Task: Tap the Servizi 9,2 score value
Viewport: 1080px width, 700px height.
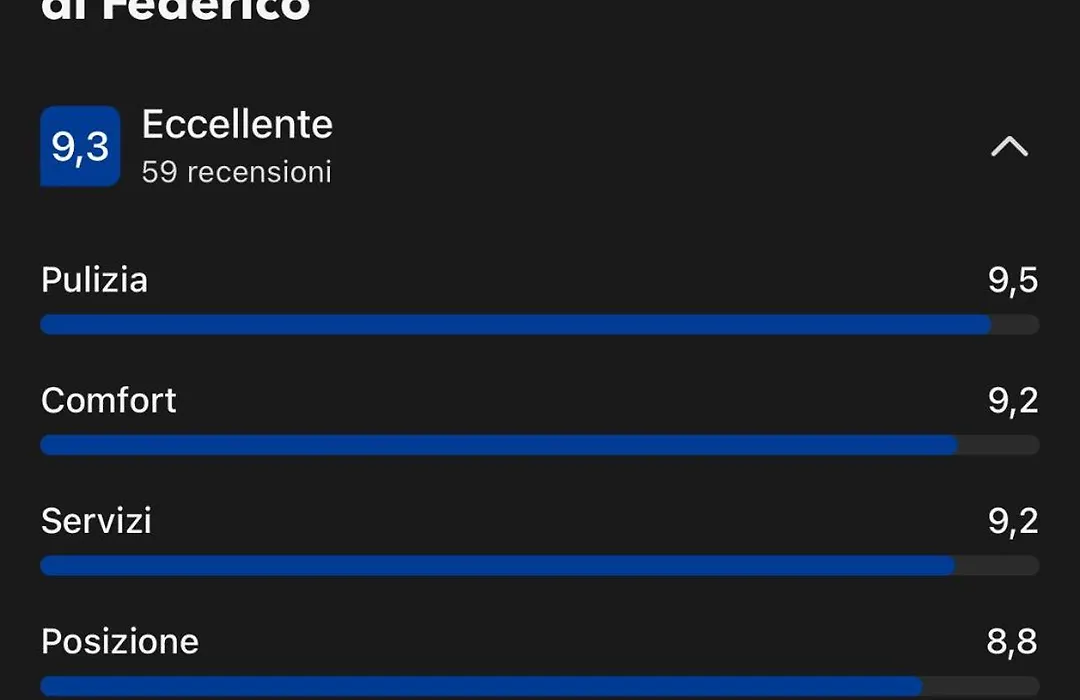Action: 1012,522
